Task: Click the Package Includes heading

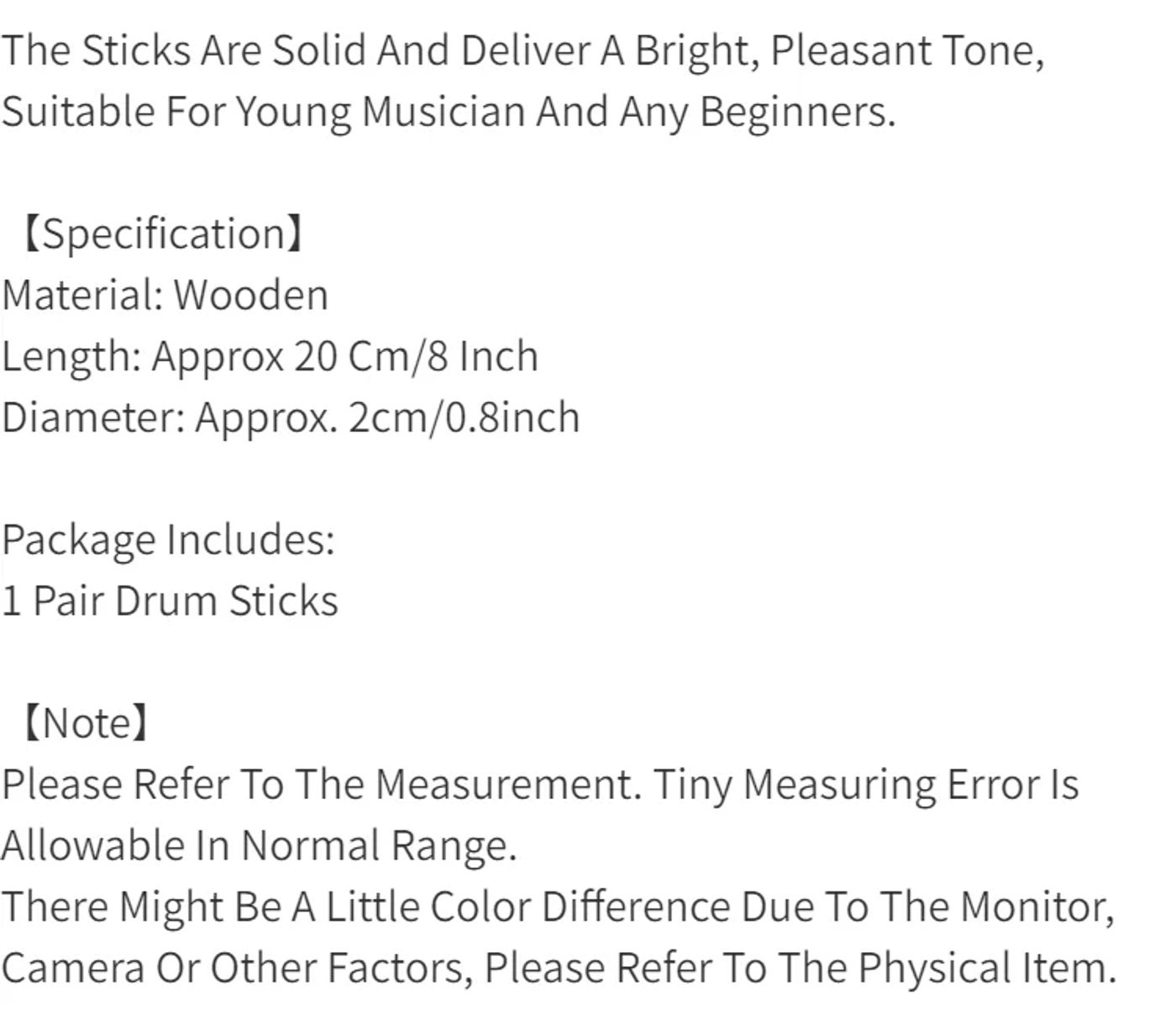Action: (168, 539)
